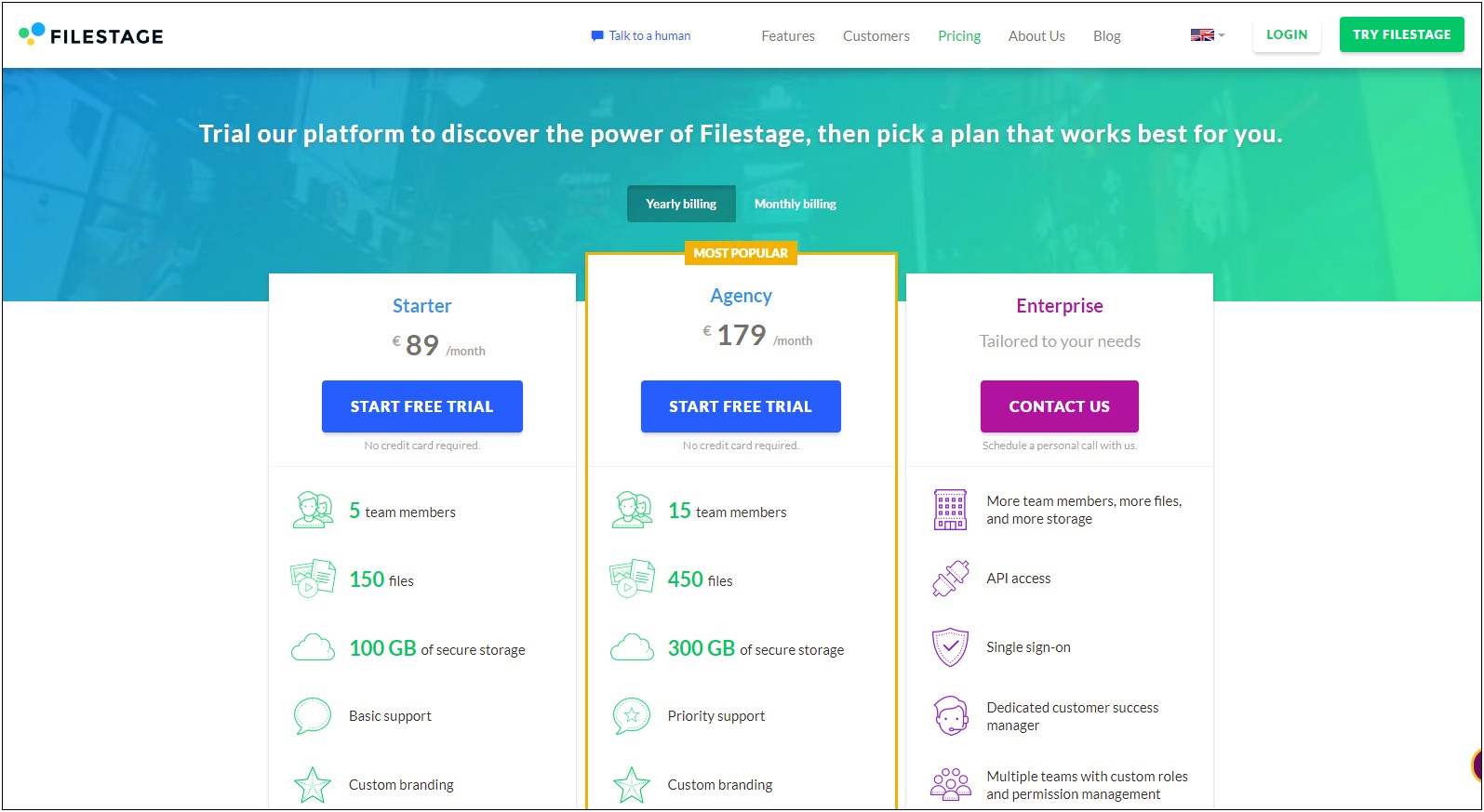Click Starter Basic support speech icon
Viewport: 1484px width, 812px height.
coord(313,716)
